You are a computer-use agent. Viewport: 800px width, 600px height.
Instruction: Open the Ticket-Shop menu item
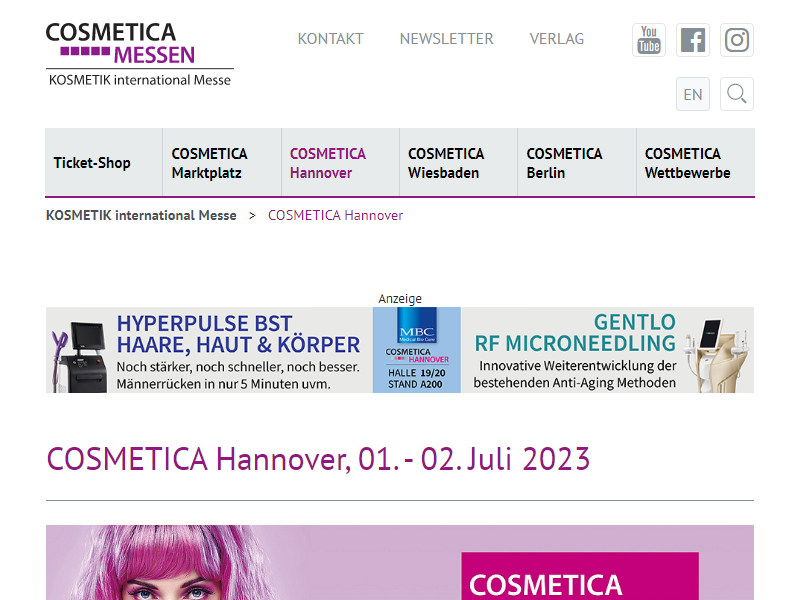(x=92, y=162)
